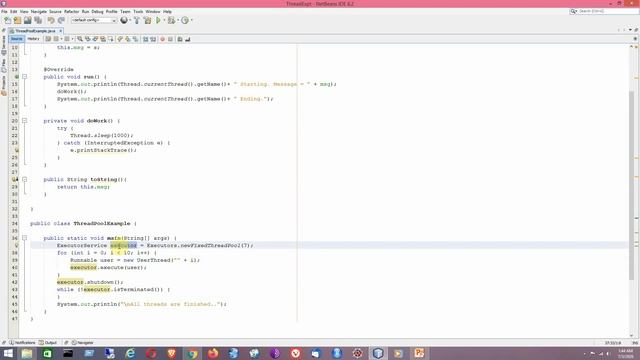Open File Explorer from taskbar
Image resolution: width=640 pixels, height=360 pixels.
(x=27, y=353)
